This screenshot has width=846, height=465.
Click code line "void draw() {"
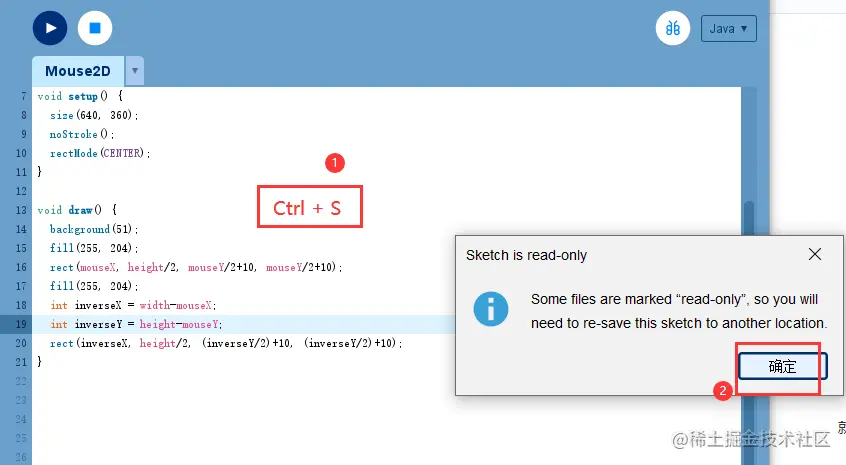[x=77, y=210]
